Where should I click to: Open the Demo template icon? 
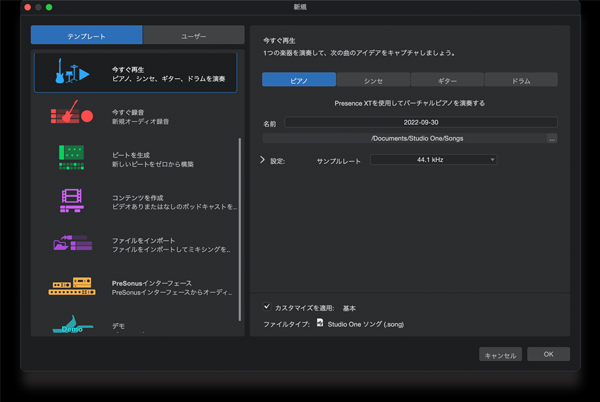pyautogui.click(x=72, y=325)
